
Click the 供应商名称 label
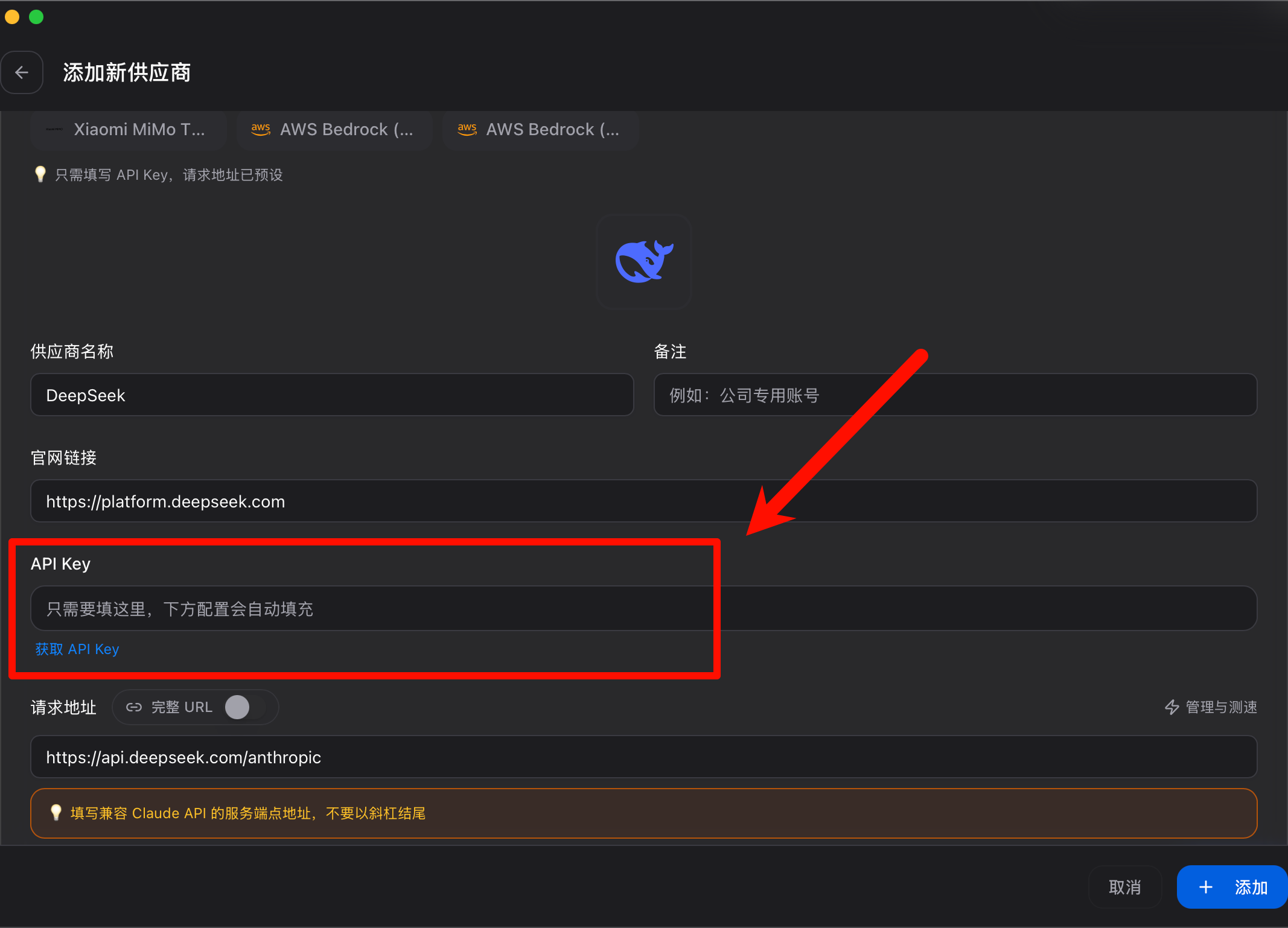72,352
